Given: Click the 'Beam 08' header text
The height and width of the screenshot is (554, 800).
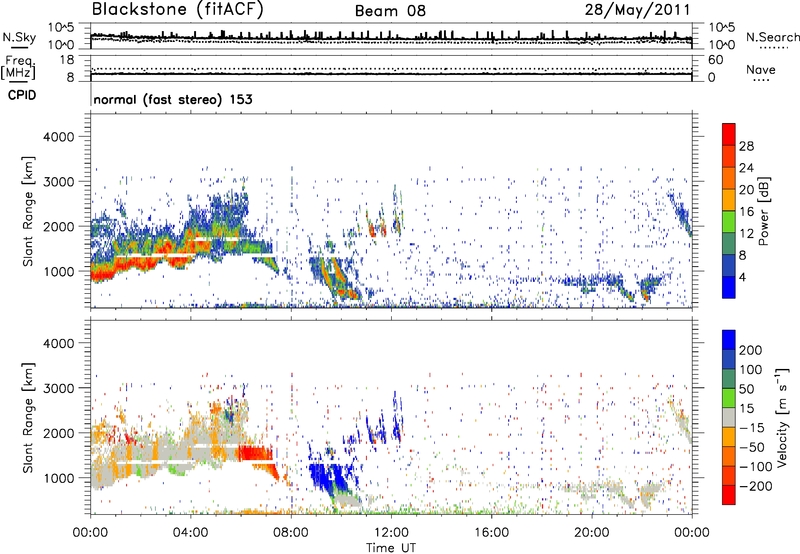Looking at the screenshot, I should [390, 11].
